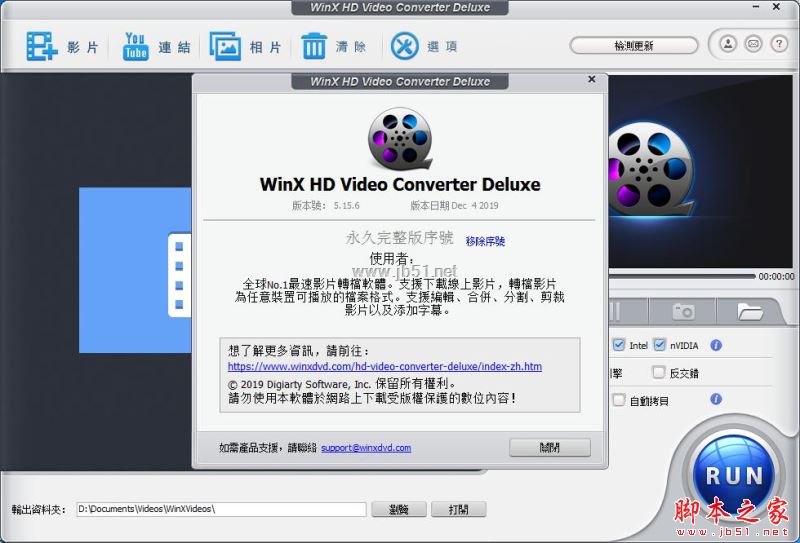Add a video with the 影片 icon
The width and height of the screenshot is (800, 543).
point(42,46)
